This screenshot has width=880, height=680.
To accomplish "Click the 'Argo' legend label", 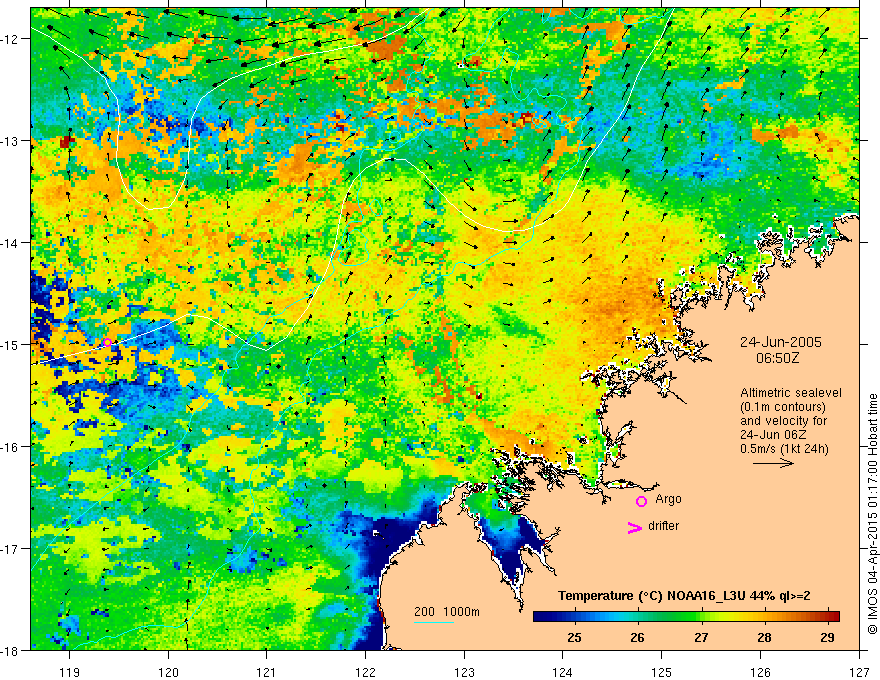I will (668, 499).
